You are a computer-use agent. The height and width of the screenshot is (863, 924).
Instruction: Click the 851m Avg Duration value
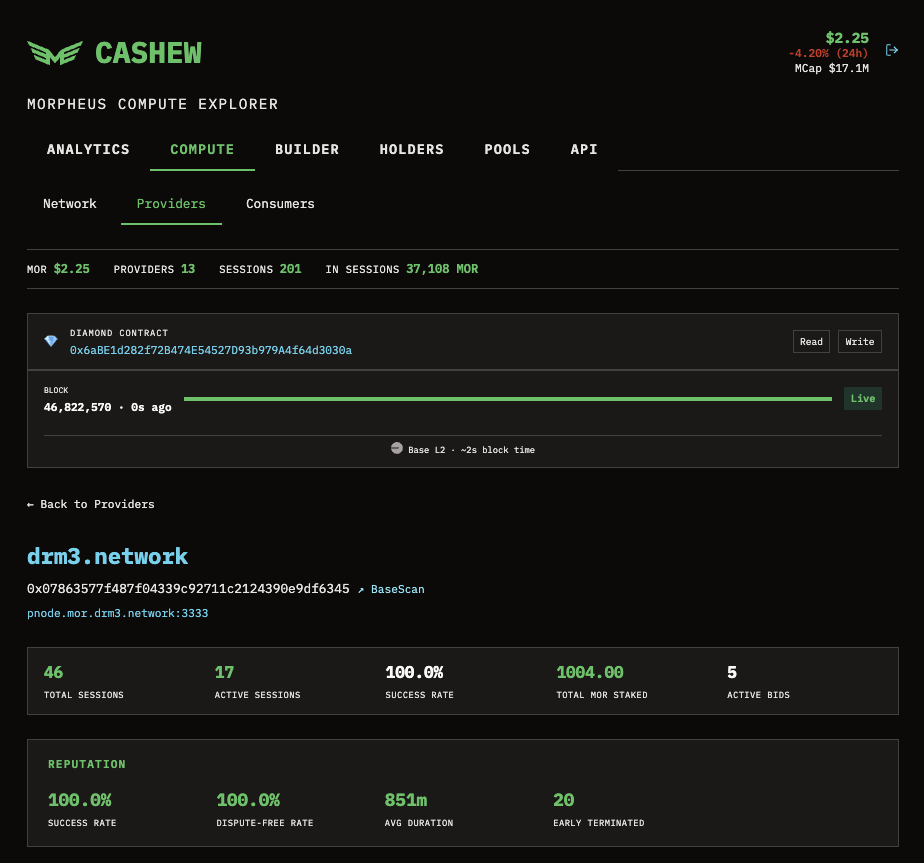coord(406,800)
